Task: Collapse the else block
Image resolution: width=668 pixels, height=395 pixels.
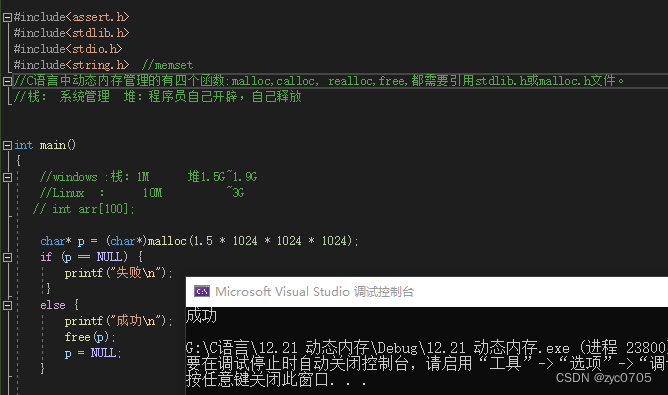Action: pyautogui.click(x=7, y=305)
